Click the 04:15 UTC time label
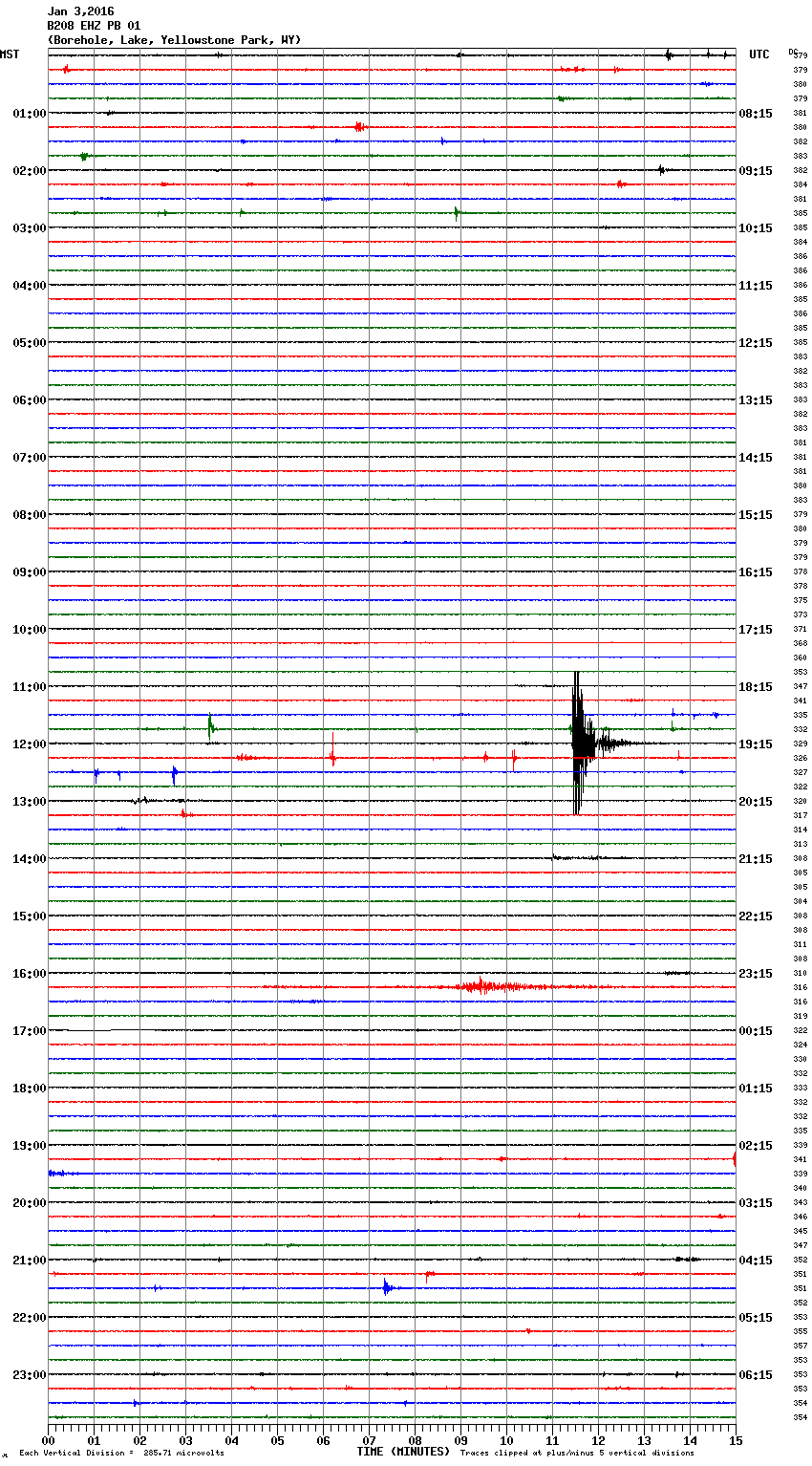Screen dimensions: 812x1466 (x=756, y=1261)
